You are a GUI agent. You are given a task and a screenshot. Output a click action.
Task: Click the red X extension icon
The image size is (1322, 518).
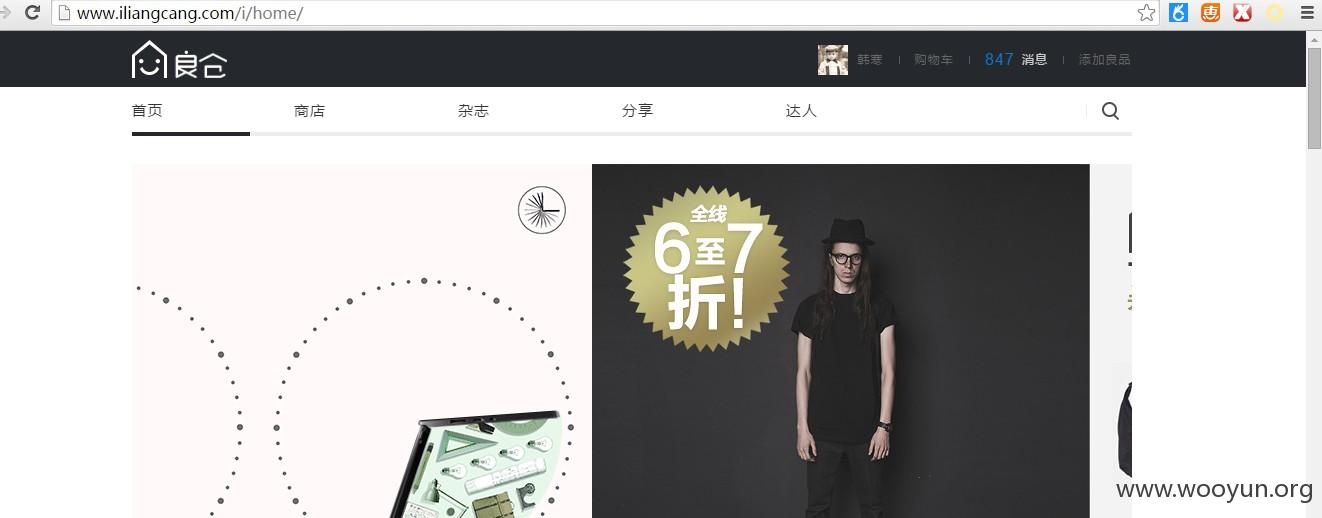click(1242, 13)
